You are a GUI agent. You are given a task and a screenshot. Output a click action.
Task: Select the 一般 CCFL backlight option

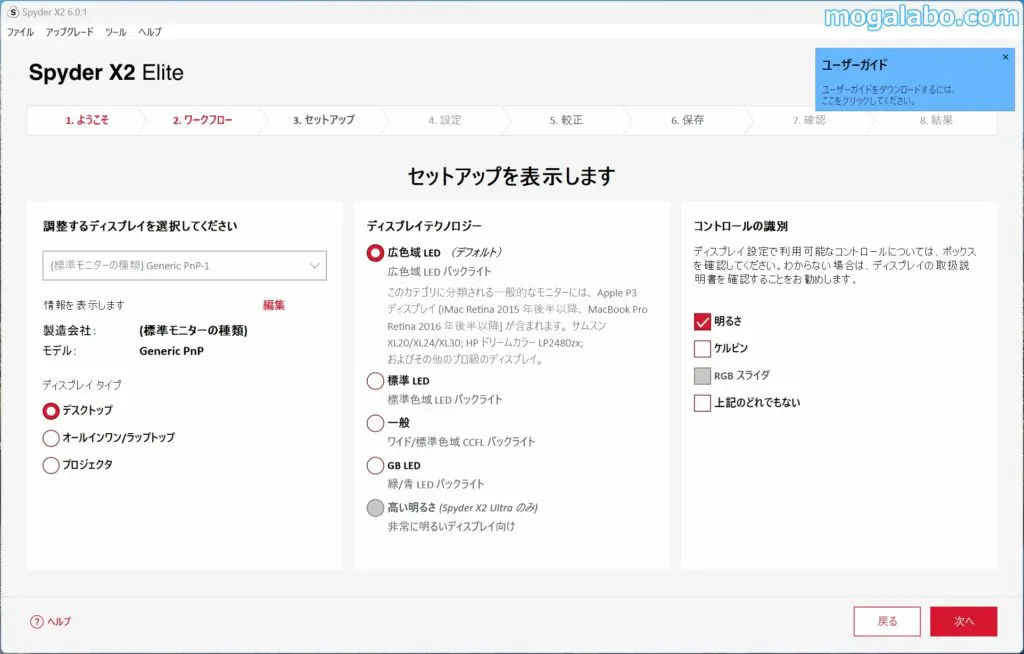[x=375, y=423]
